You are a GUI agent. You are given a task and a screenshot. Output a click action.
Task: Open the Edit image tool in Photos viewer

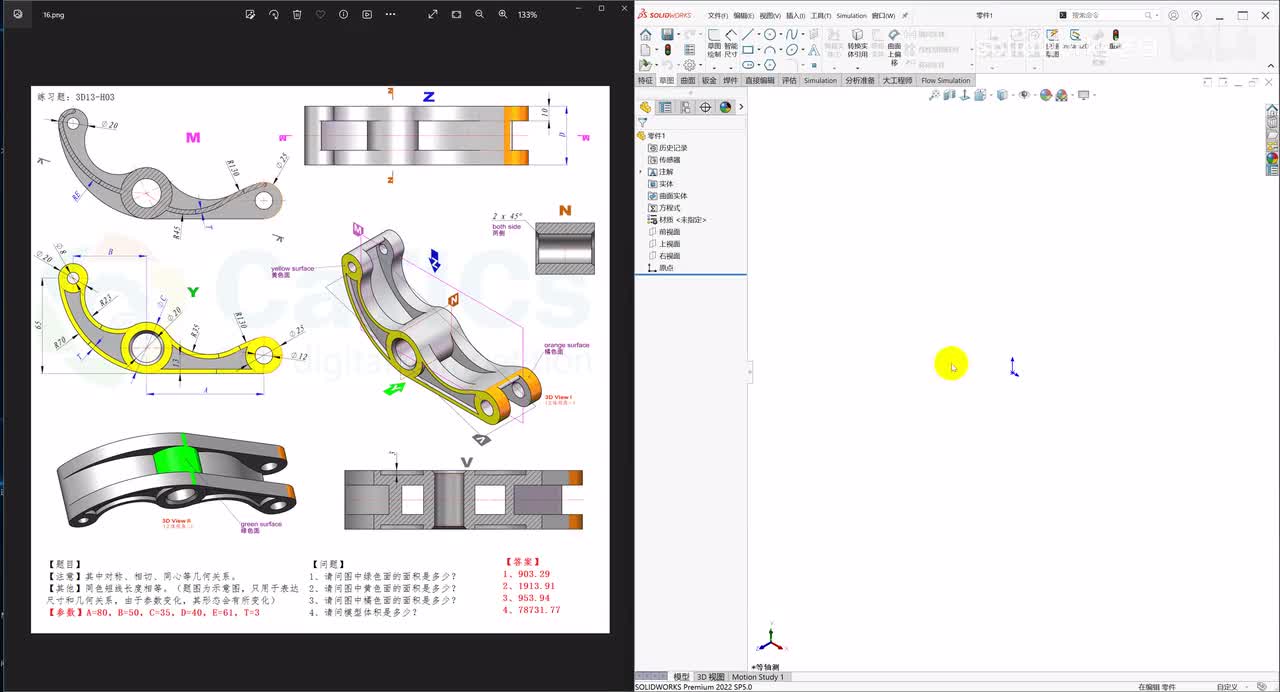click(250, 15)
